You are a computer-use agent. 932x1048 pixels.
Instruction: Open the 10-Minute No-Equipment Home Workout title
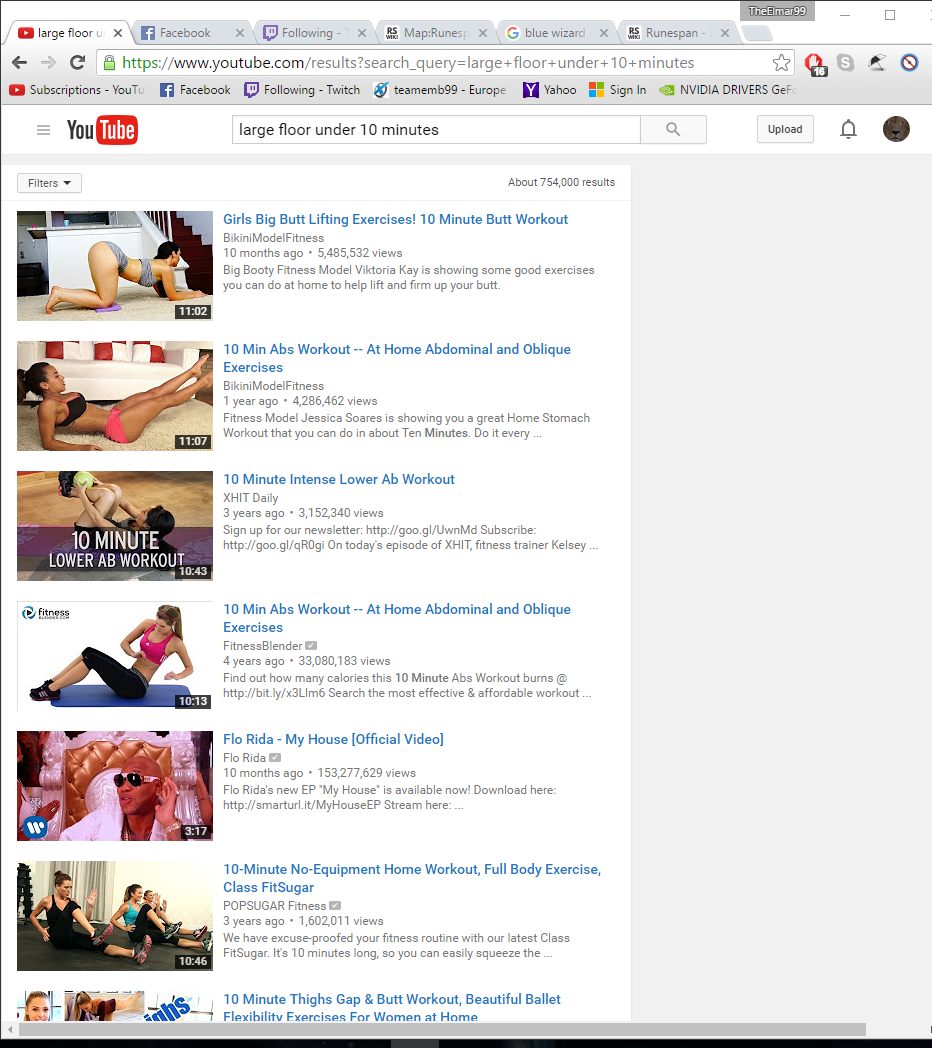coord(412,878)
